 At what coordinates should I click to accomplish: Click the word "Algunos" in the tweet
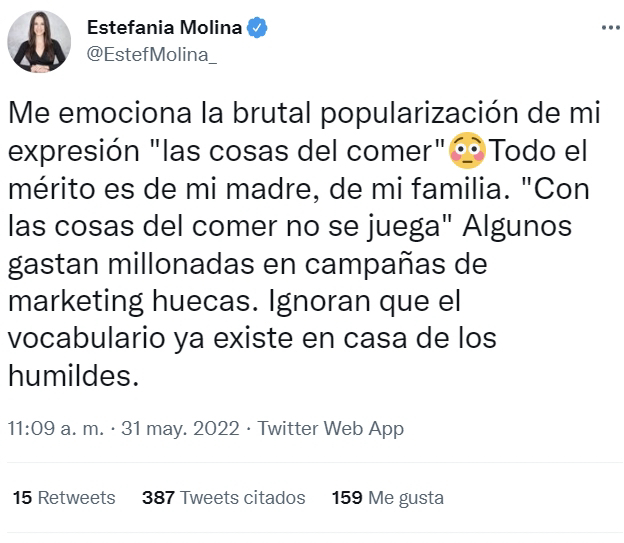[529, 226]
